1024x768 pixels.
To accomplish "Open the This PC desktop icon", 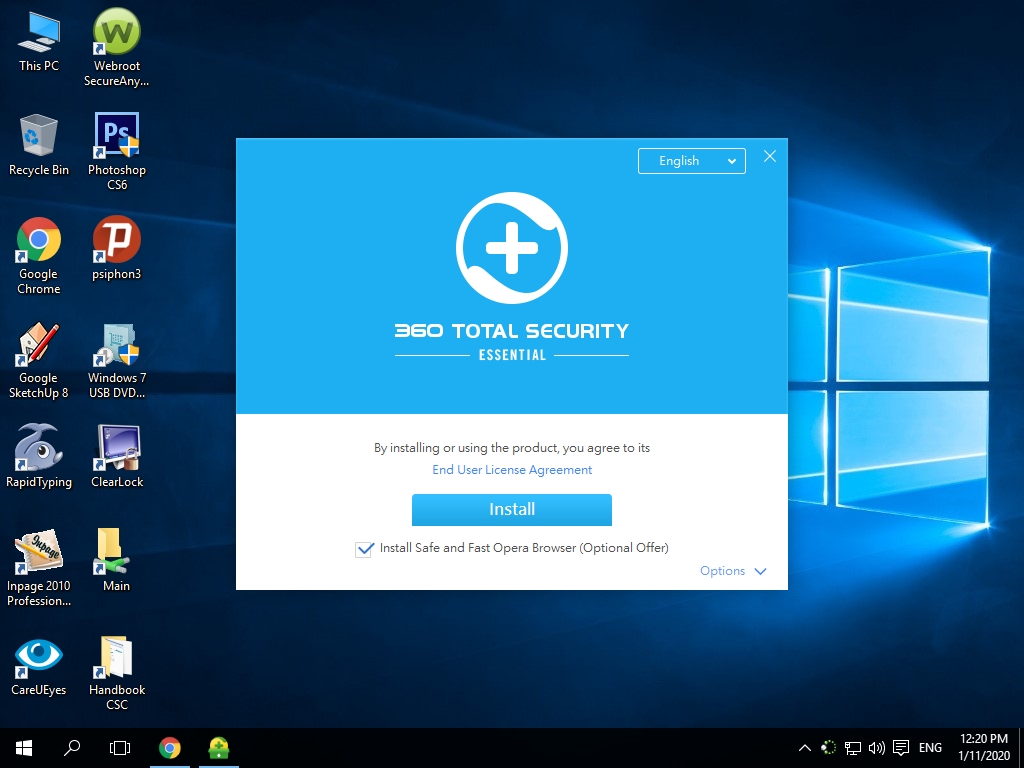I will point(39,40).
